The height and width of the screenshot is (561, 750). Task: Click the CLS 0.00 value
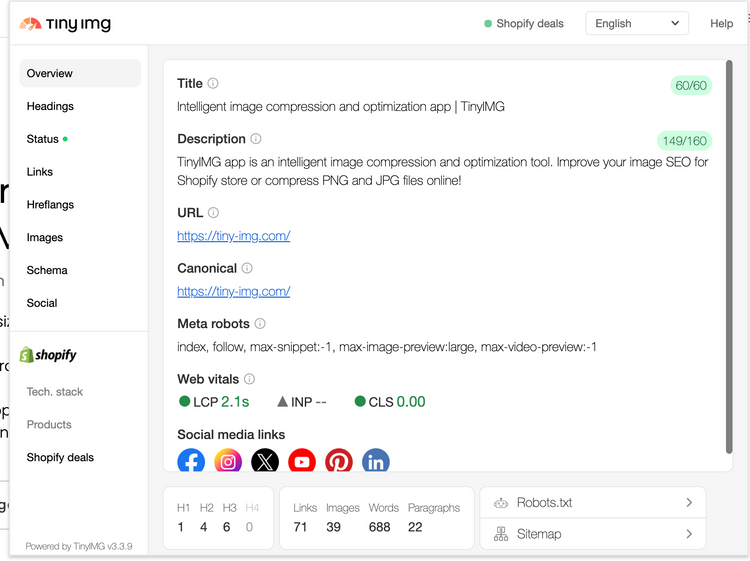pos(411,402)
